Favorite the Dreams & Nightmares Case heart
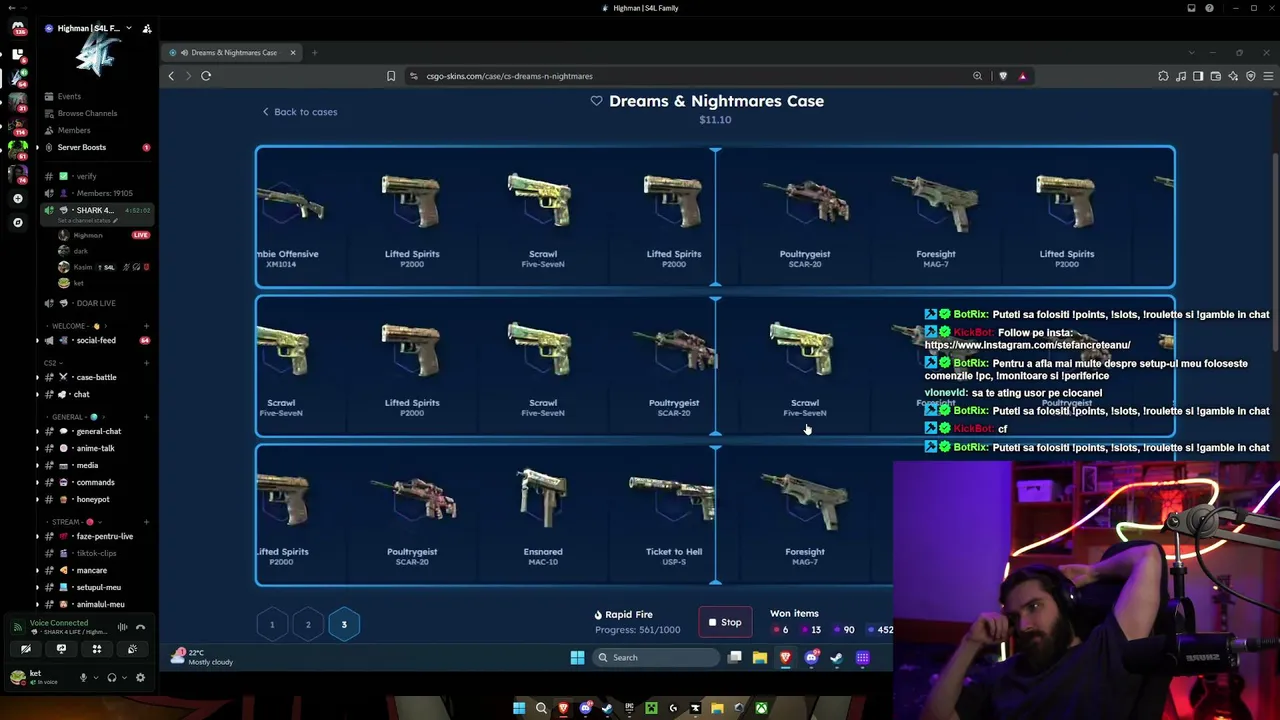1280x720 pixels. click(597, 101)
